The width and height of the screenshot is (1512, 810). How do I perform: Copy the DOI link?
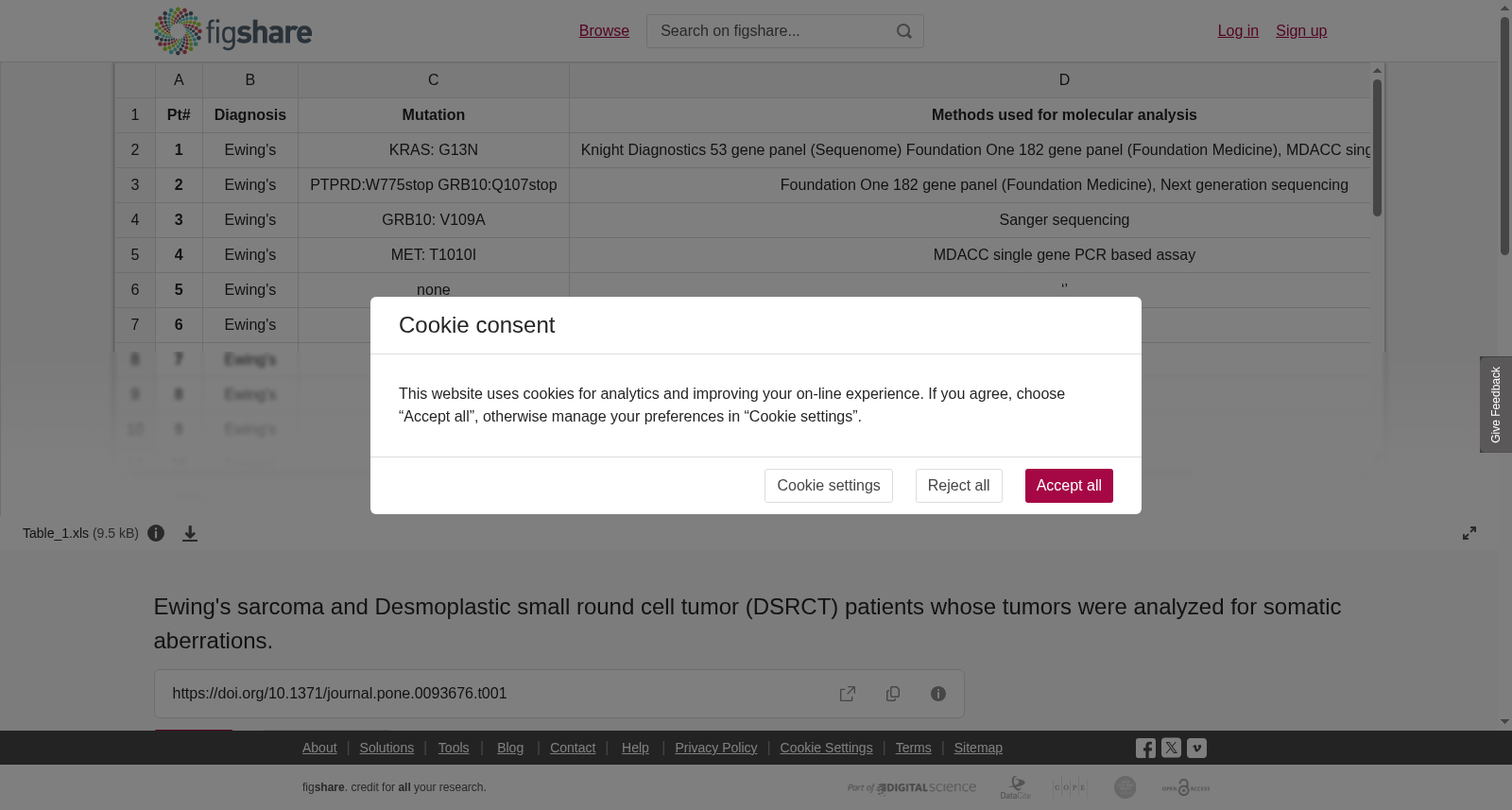click(x=893, y=694)
